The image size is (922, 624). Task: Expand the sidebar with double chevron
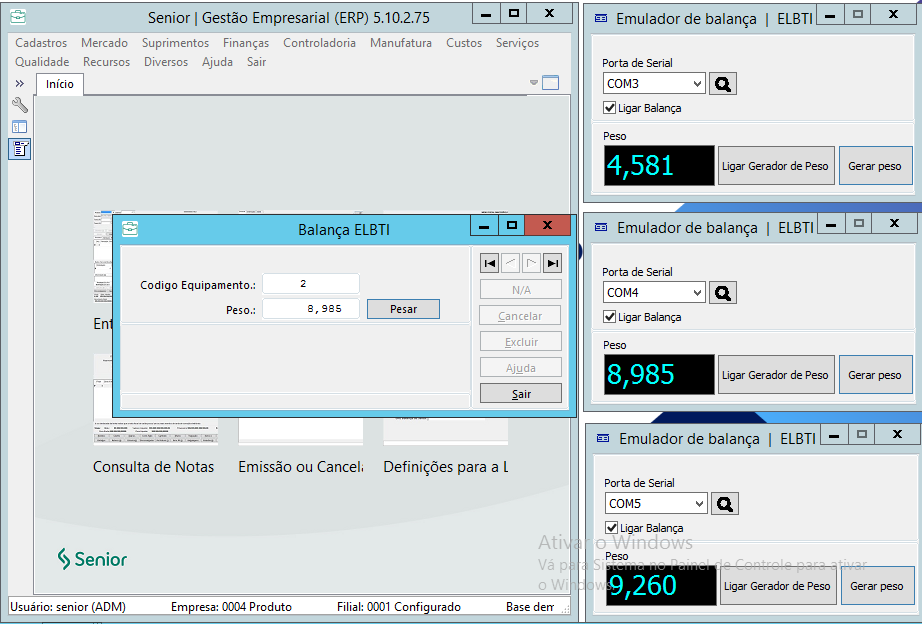pos(19,83)
